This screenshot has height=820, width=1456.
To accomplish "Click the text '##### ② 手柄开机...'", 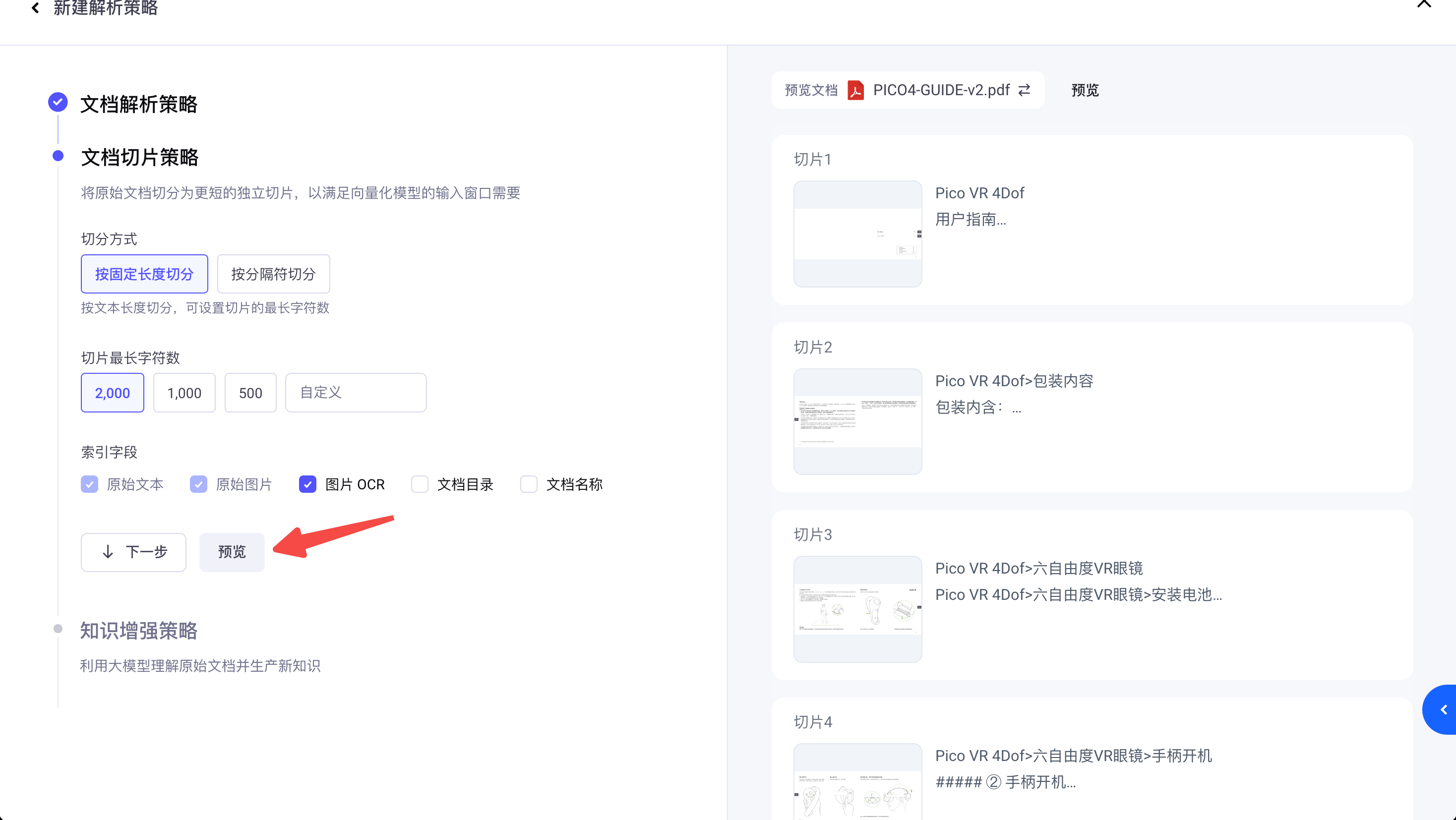I will tap(1006, 782).
